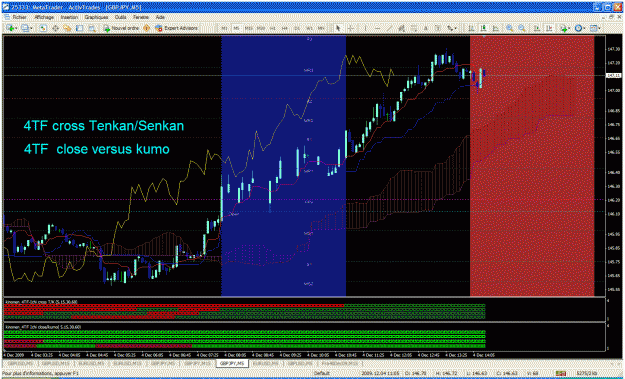Toggle Expert Advisors on or off
This screenshot has width=625, height=379.
[176, 28]
